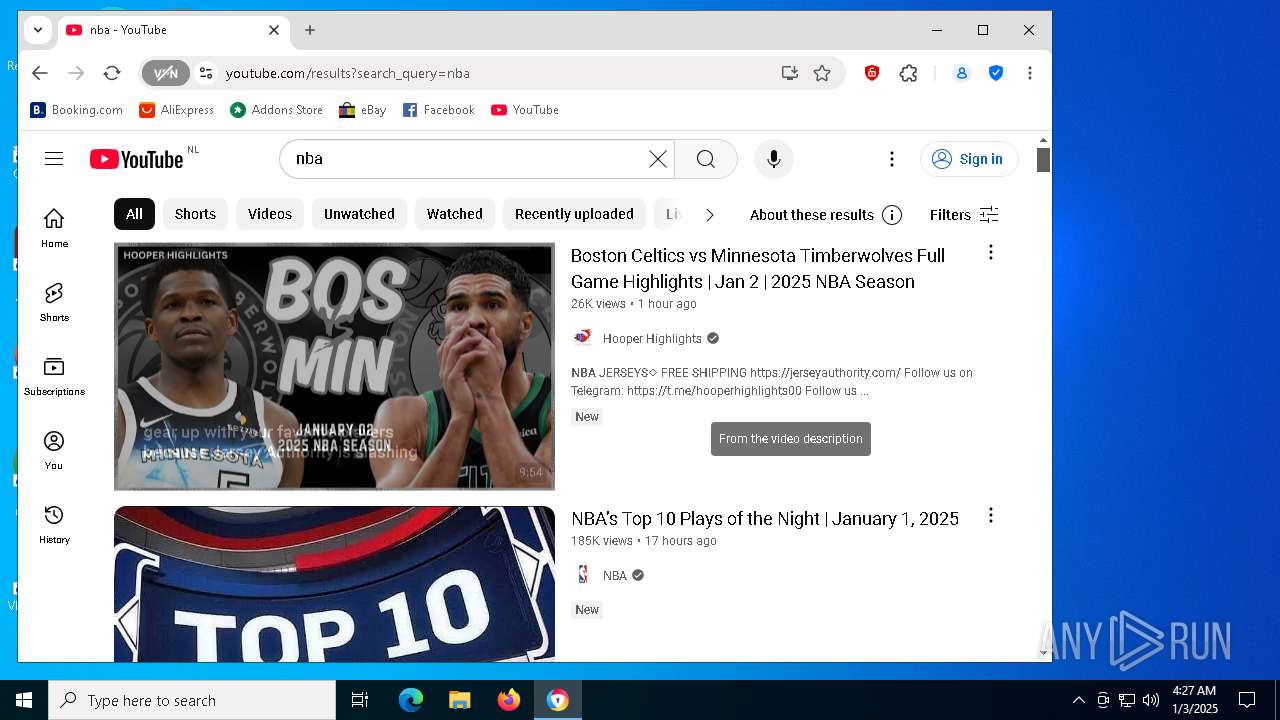Open Subscriptions in sidebar
The height and width of the screenshot is (720, 1280).
coord(54,376)
